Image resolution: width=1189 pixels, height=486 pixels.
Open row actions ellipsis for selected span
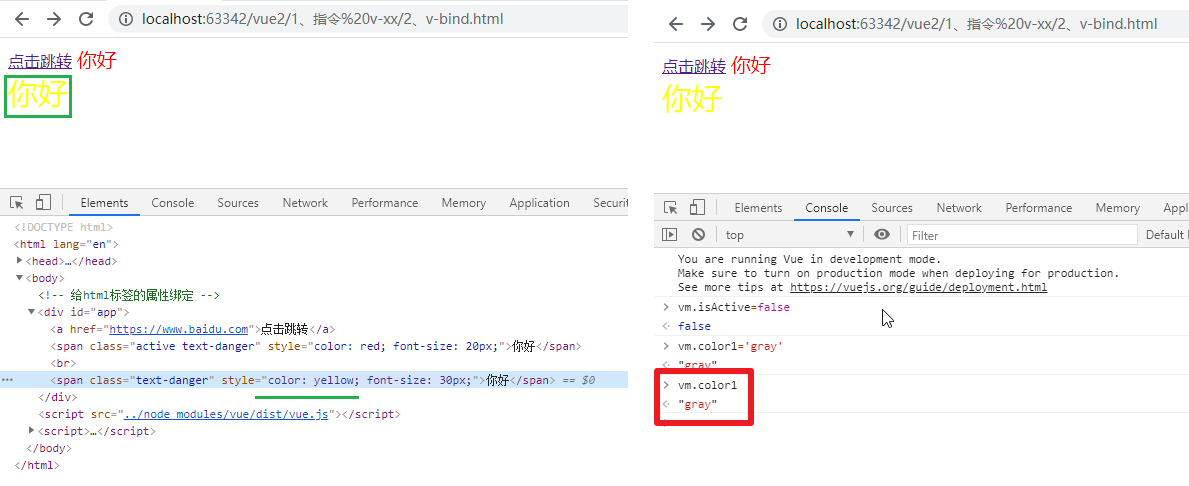[7, 380]
